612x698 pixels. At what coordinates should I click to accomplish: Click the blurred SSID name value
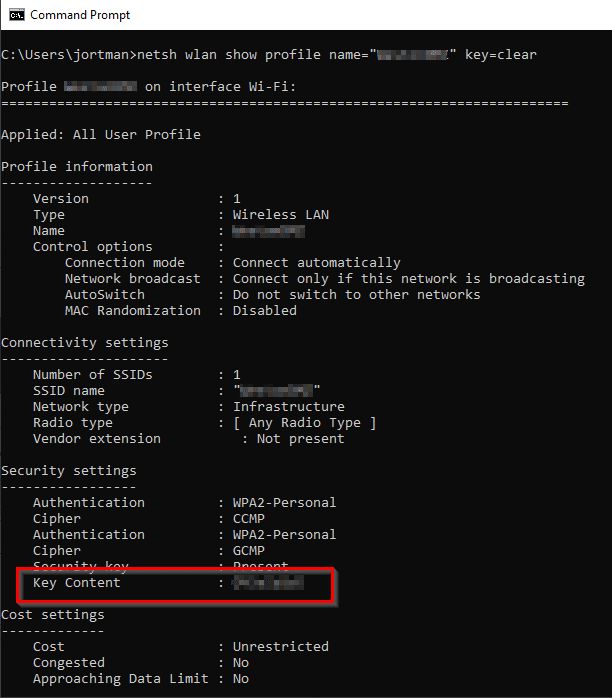[x=276, y=391]
